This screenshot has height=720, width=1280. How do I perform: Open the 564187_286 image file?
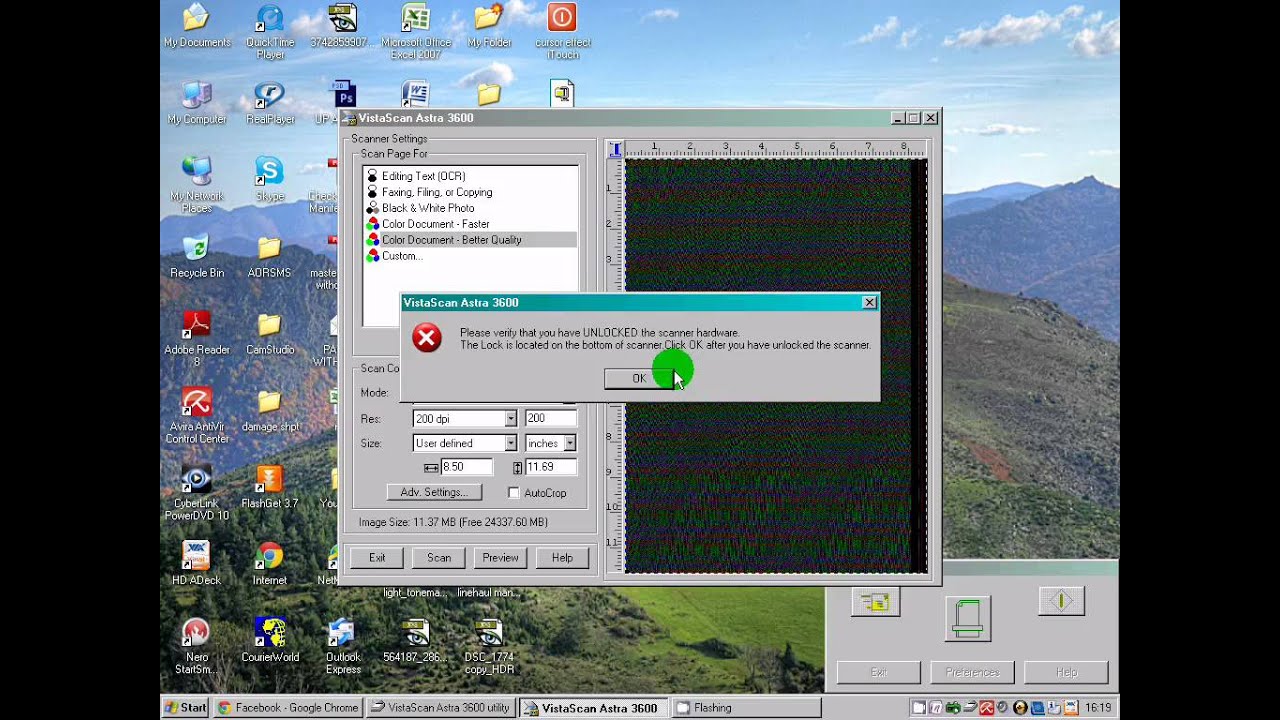tap(416, 641)
